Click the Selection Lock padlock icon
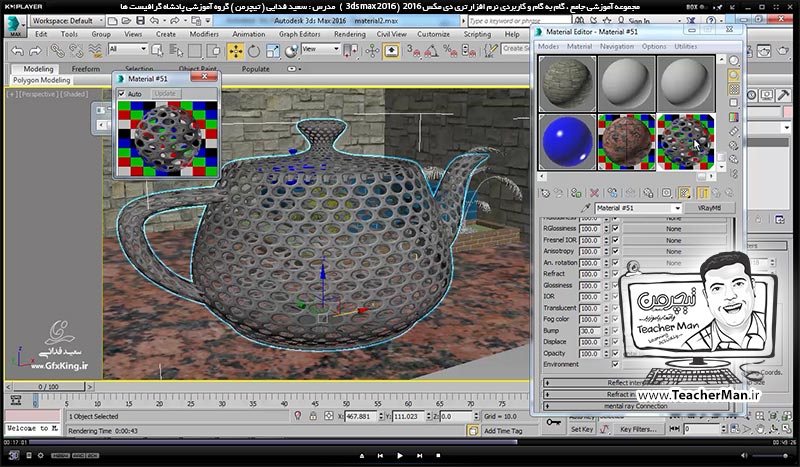Viewport: 800px width, 467px height. coord(313,416)
